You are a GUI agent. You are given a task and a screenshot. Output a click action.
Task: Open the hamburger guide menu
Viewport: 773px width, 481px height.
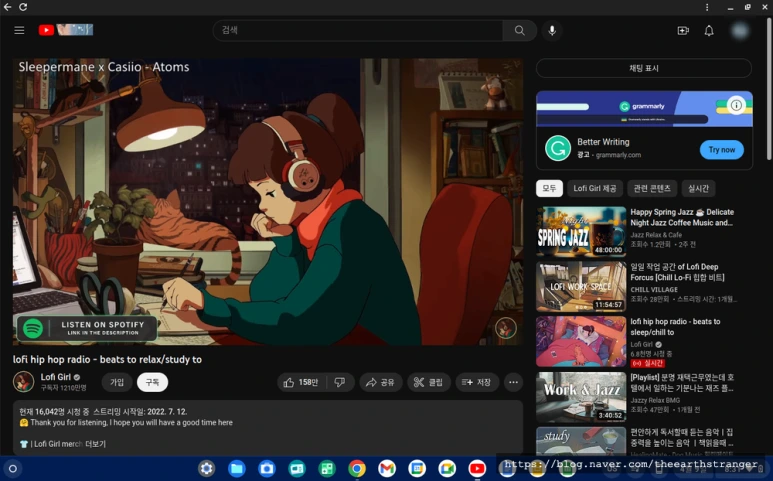[19, 31]
